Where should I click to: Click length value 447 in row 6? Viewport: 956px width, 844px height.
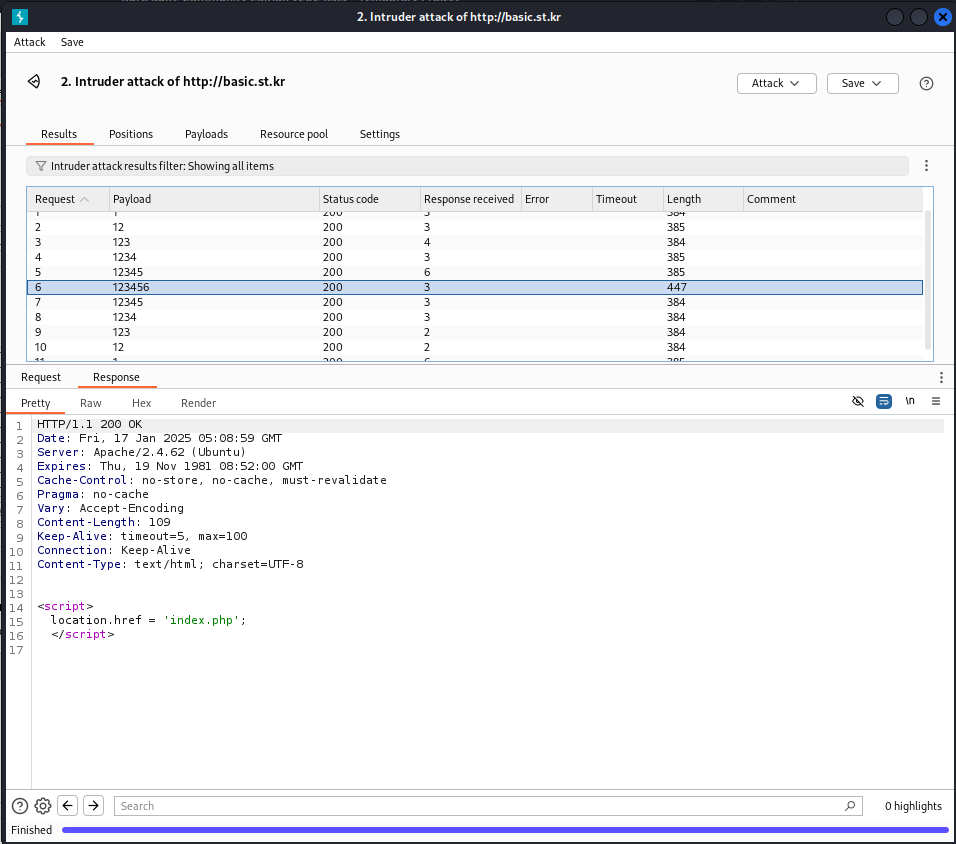pyautogui.click(x=677, y=287)
